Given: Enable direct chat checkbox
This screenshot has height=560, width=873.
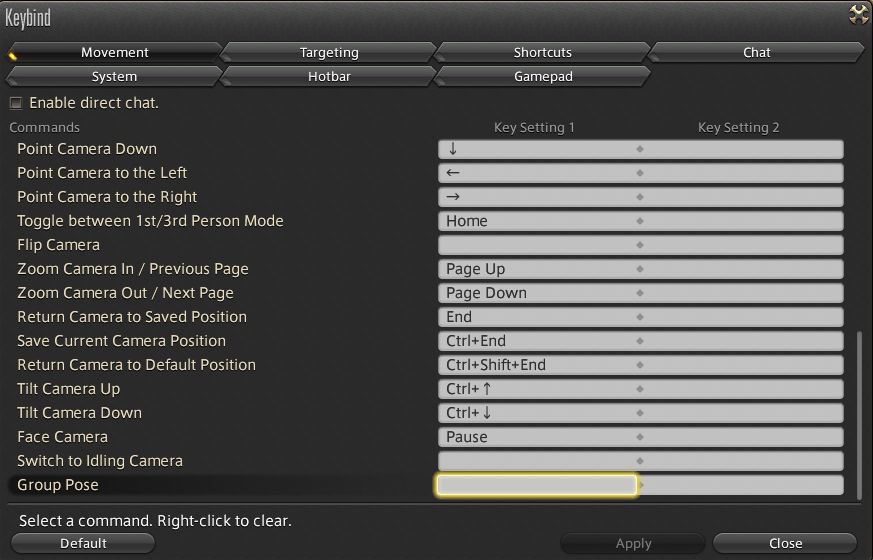Looking at the screenshot, I should pos(16,103).
